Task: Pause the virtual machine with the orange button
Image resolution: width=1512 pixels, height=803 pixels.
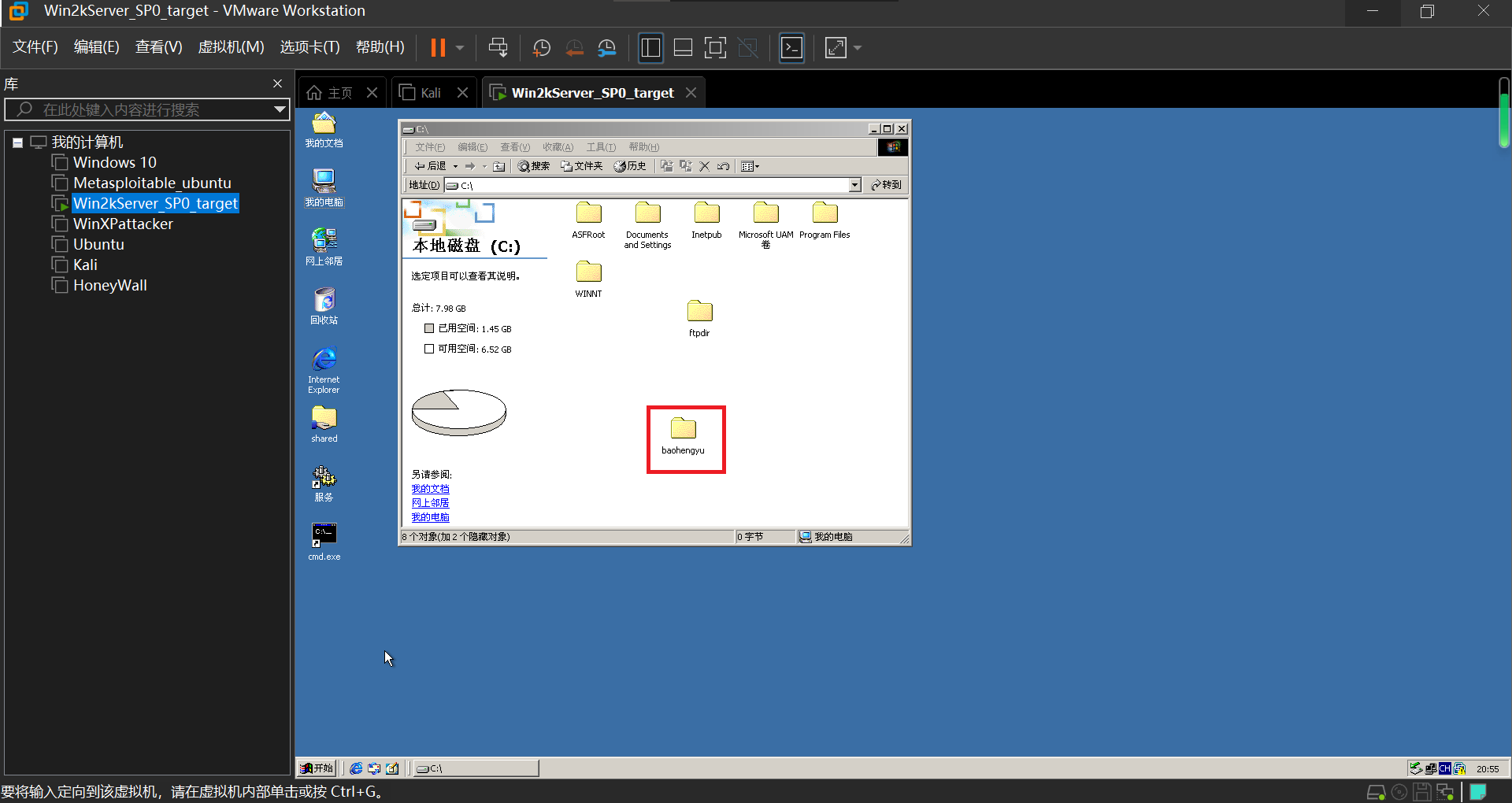Action: 438,48
